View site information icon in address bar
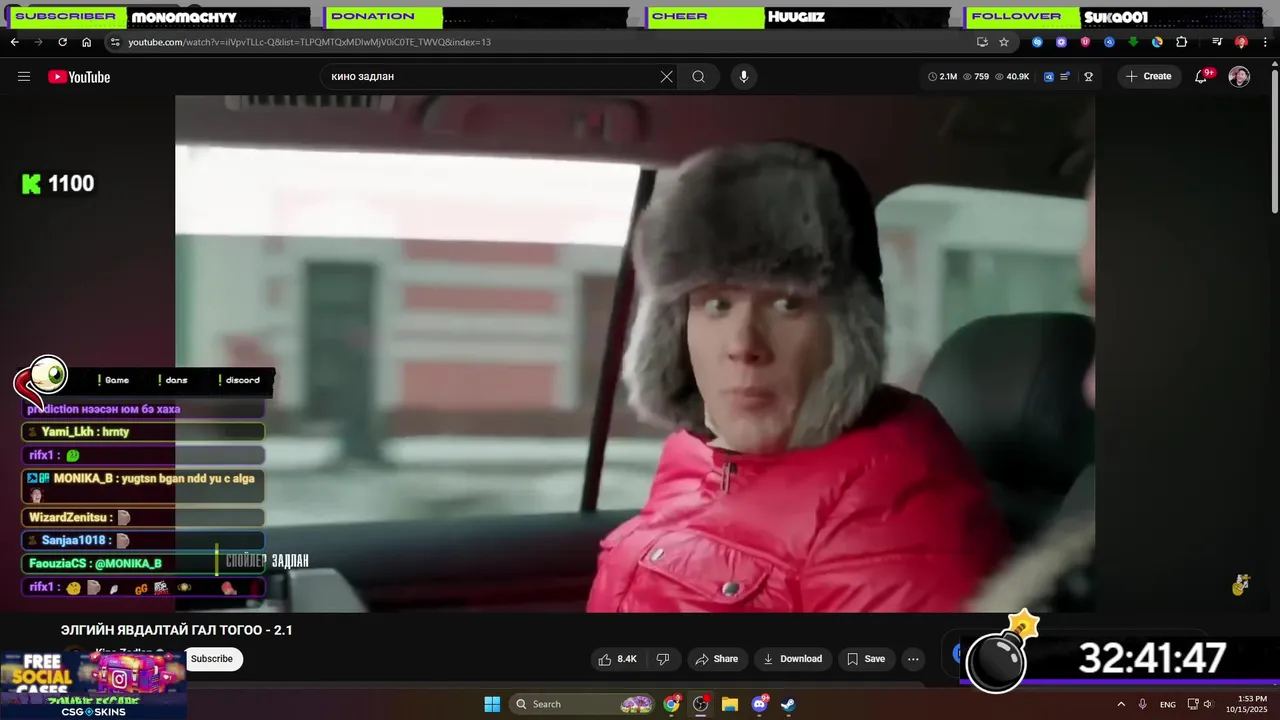Screen dimensions: 1280x720 (x=115, y=42)
